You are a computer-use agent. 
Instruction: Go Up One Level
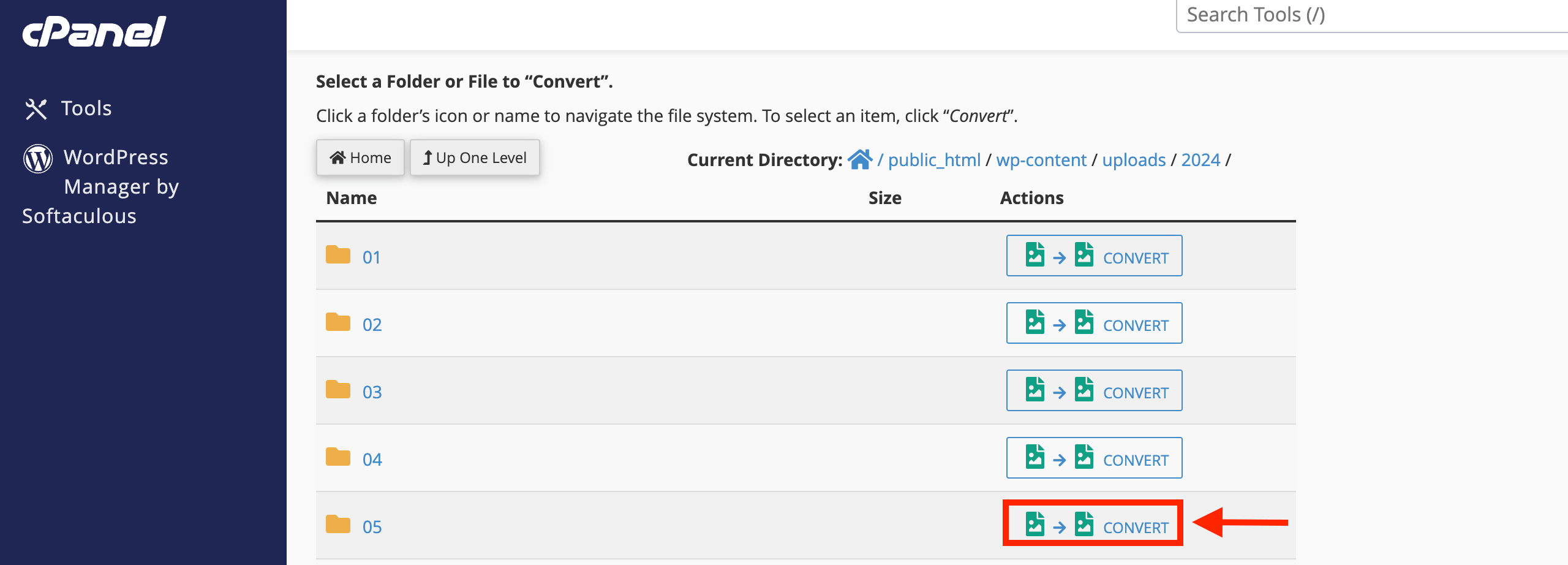coord(475,157)
